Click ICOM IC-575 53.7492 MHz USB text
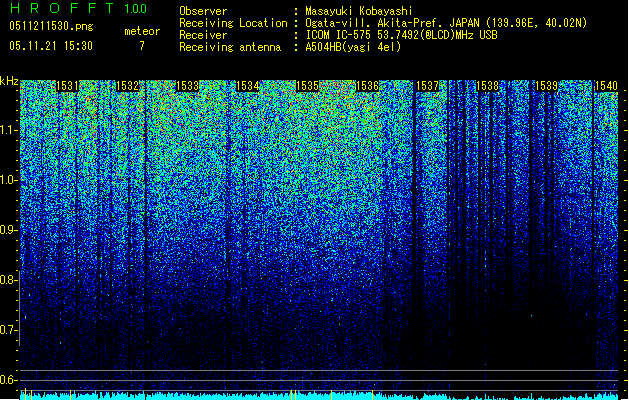Viewport: 629px width, 400px height. [x=402, y=35]
